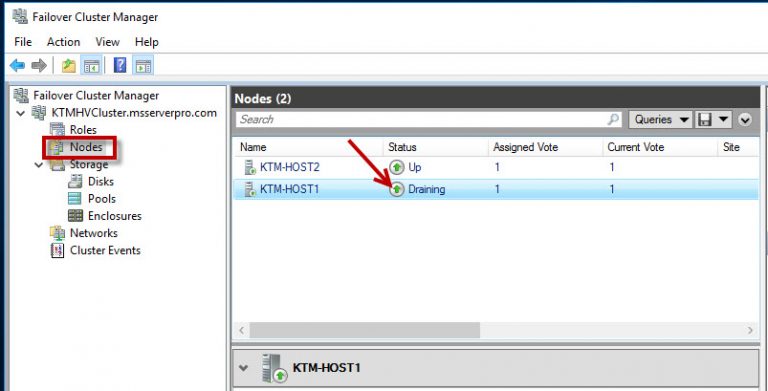
Task: Click KTM-HOST1 Current Vote value 1
Action: click(x=611, y=189)
